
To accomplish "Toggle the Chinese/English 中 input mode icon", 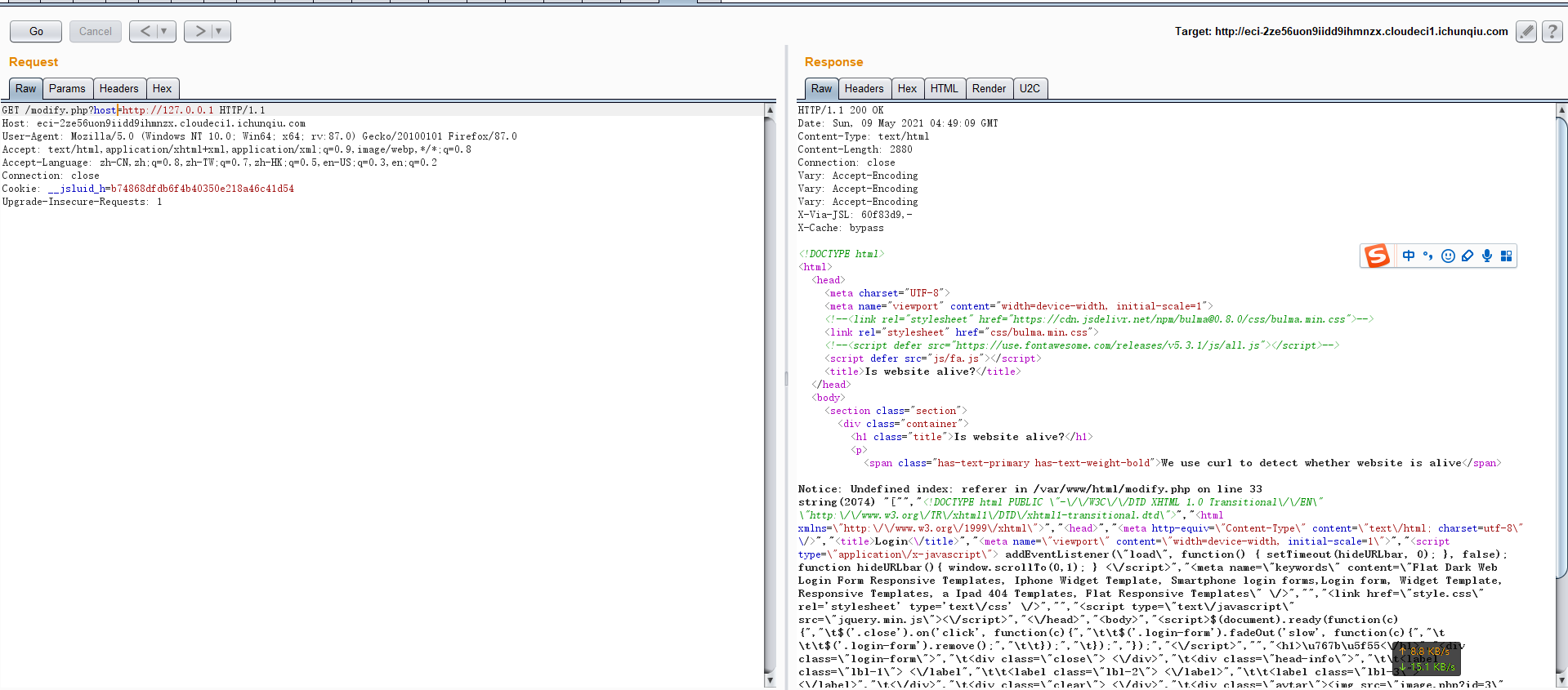I will click(1409, 256).
